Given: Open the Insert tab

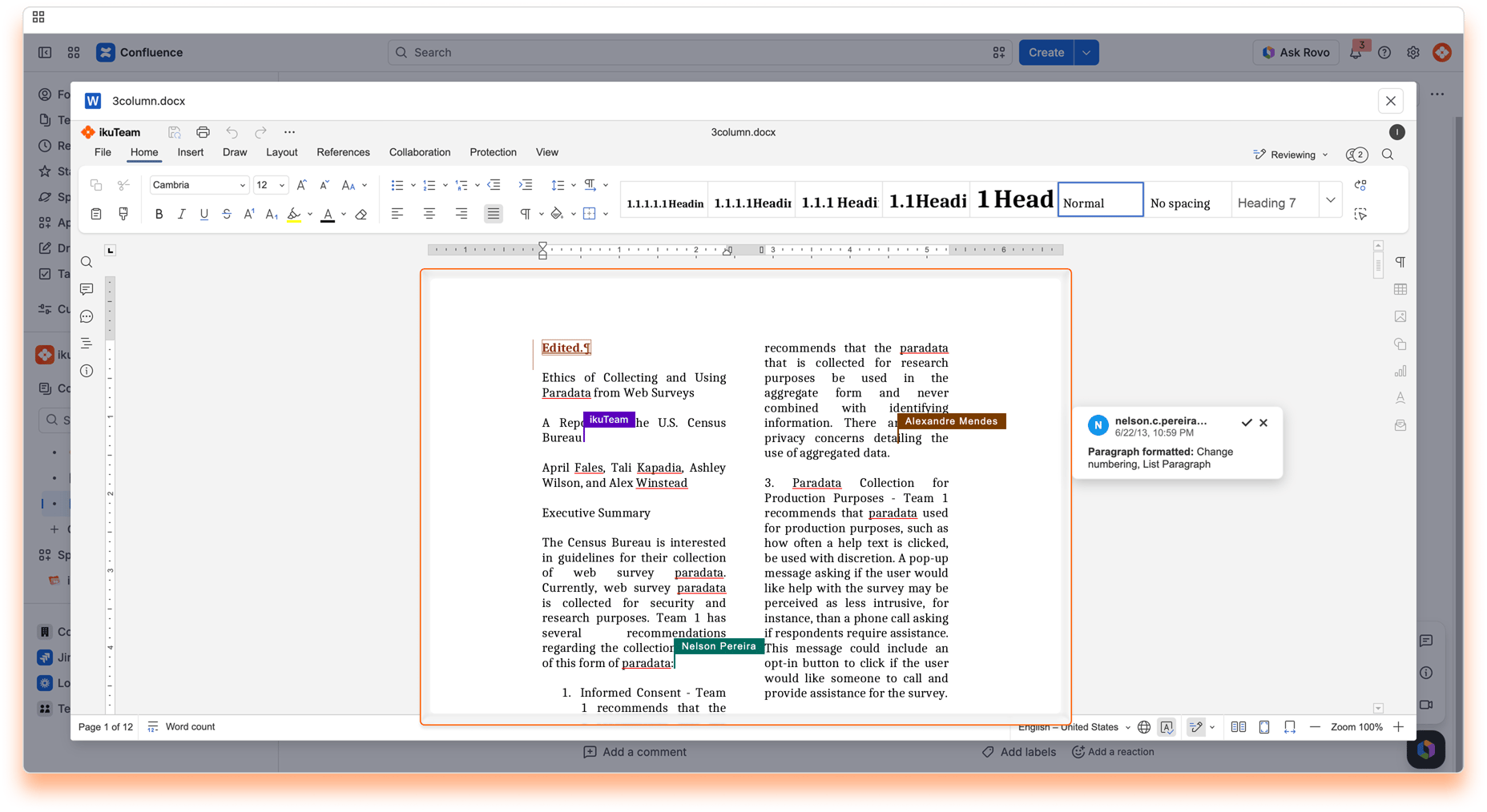Looking at the screenshot, I should (191, 152).
